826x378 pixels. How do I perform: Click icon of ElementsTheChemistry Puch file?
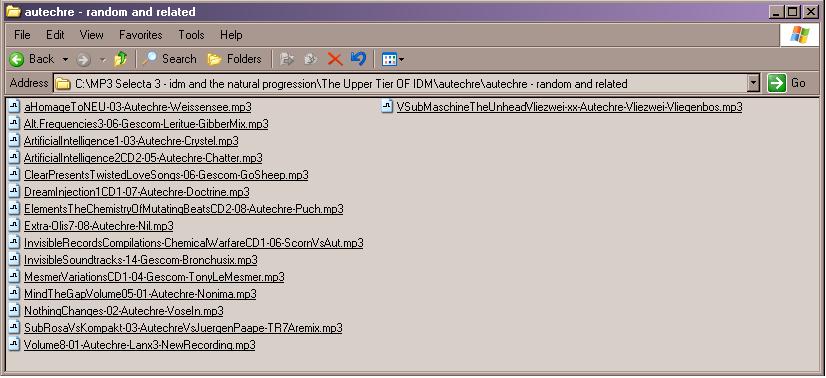pyautogui.click(x=15, y=208)
